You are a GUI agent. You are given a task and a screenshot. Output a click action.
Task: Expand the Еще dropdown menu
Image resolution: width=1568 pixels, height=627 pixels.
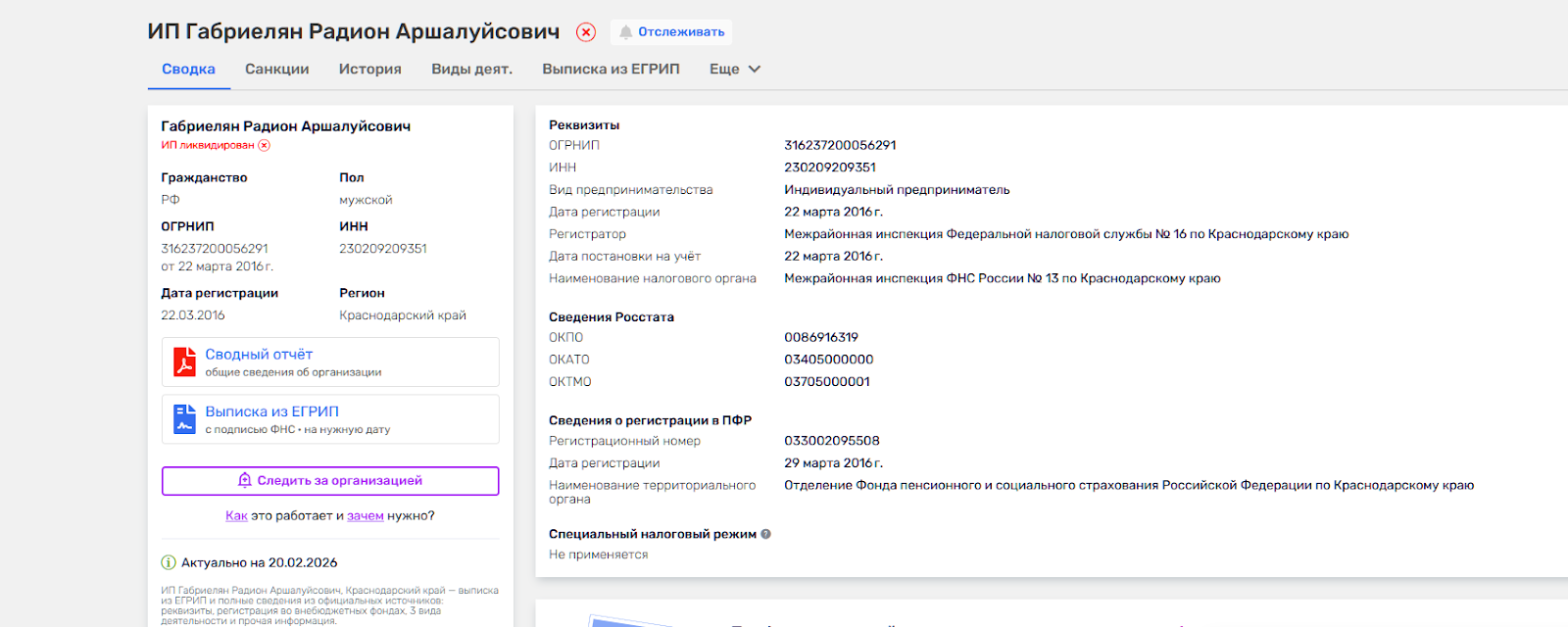[724, 69]
